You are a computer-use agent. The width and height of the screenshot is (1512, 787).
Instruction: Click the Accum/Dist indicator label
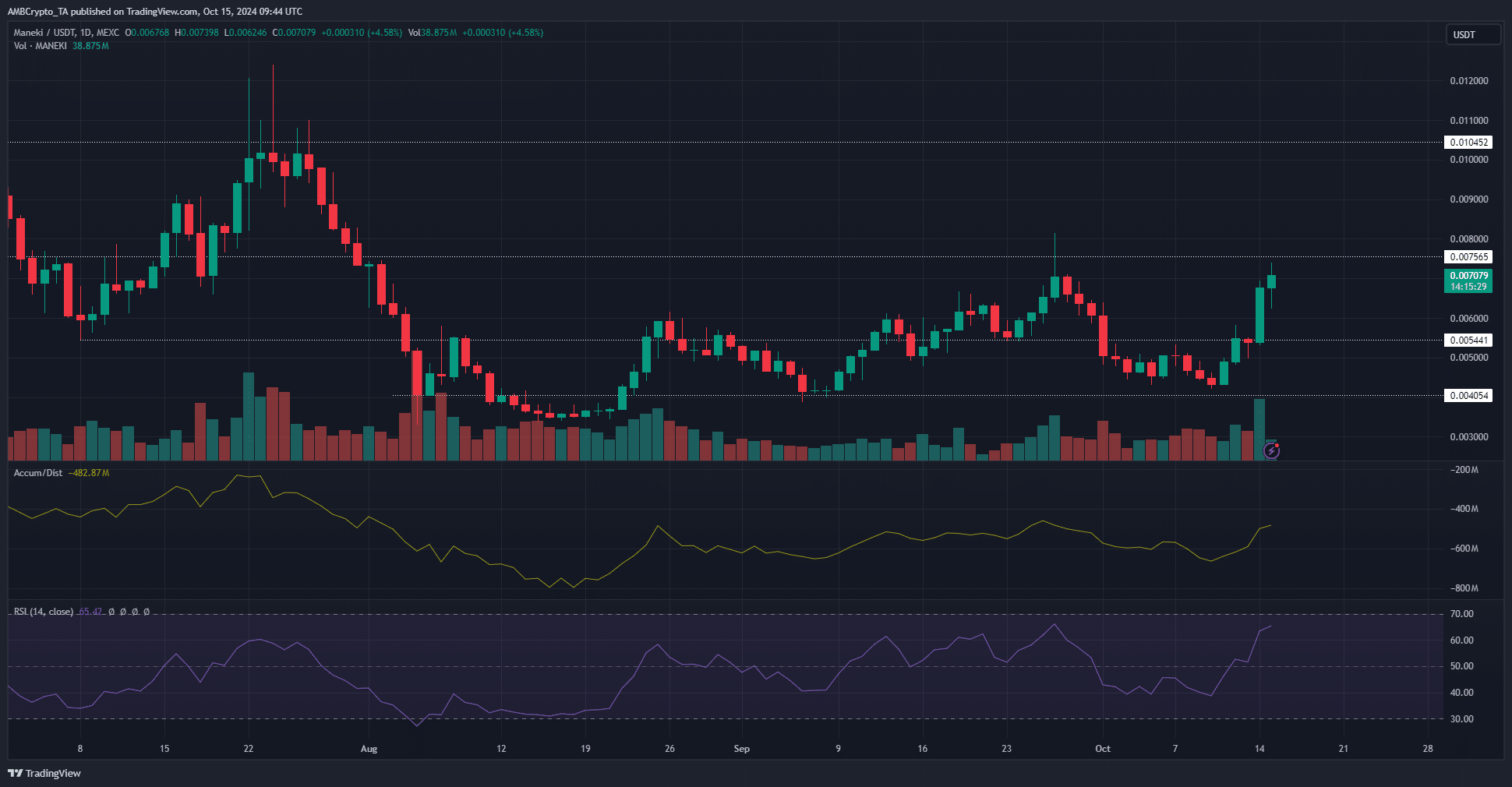coord(38,473)
